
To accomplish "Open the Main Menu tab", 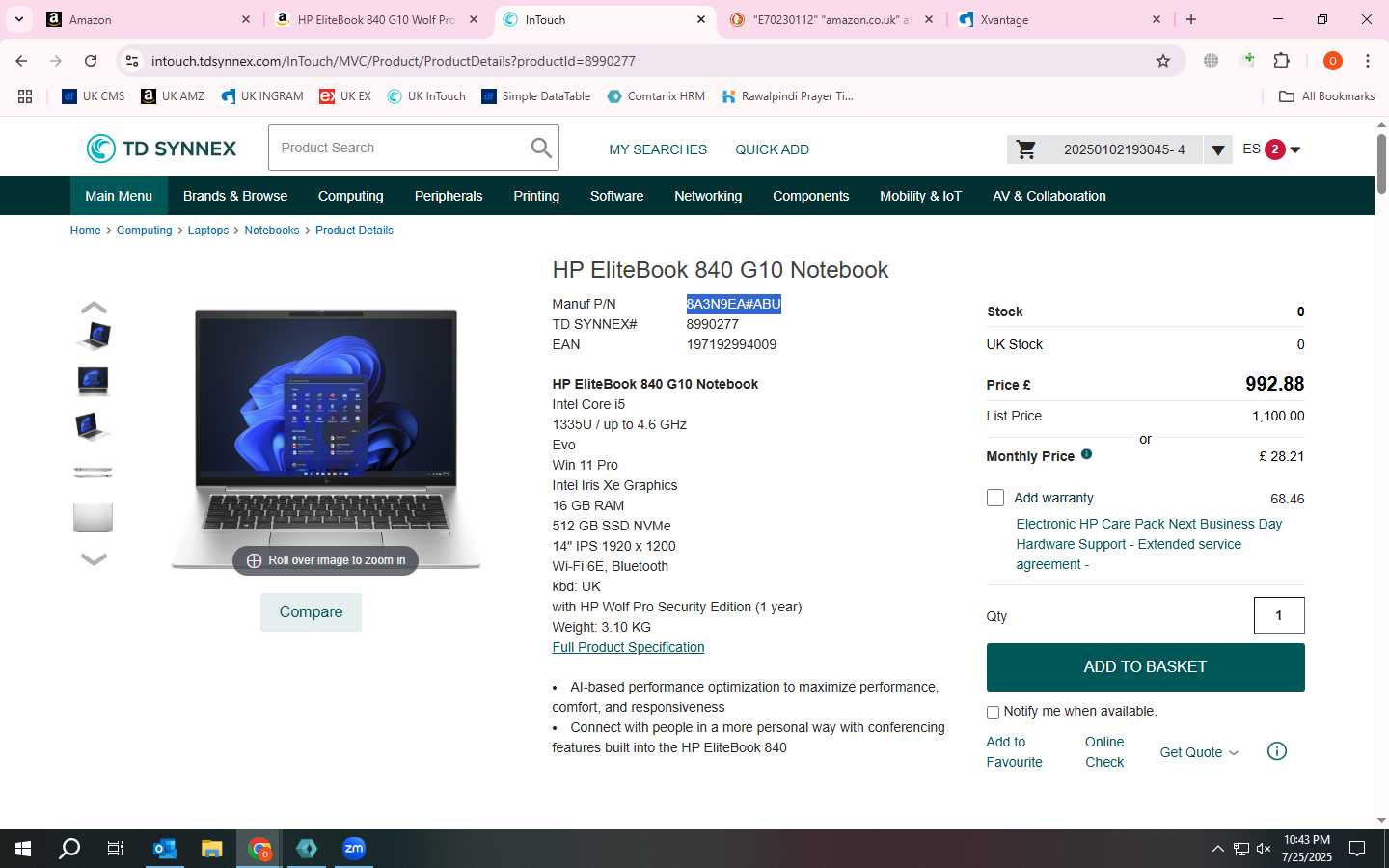I will coord(119,196).
